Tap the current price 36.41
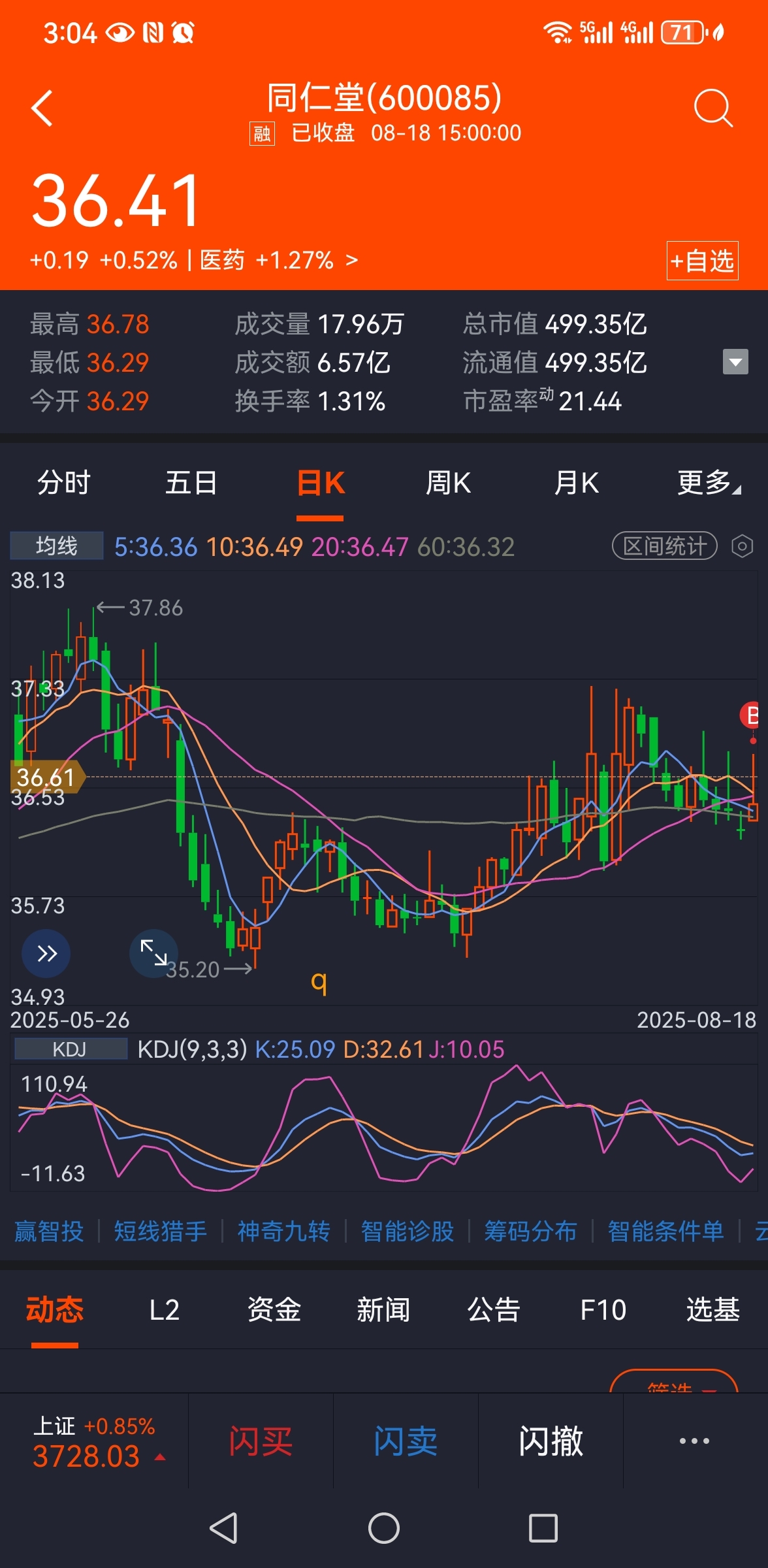Screen dimensions: 768x1568 coord(116,201)
